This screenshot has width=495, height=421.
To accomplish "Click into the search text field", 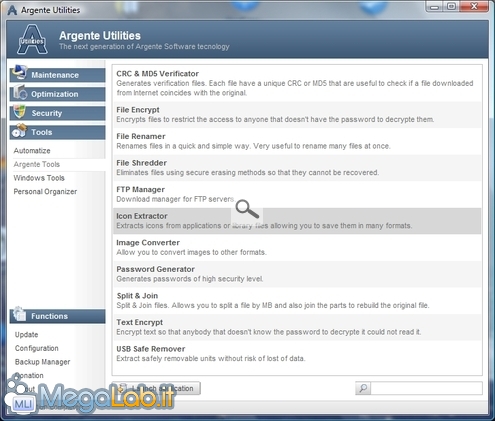I will [426, 388].
